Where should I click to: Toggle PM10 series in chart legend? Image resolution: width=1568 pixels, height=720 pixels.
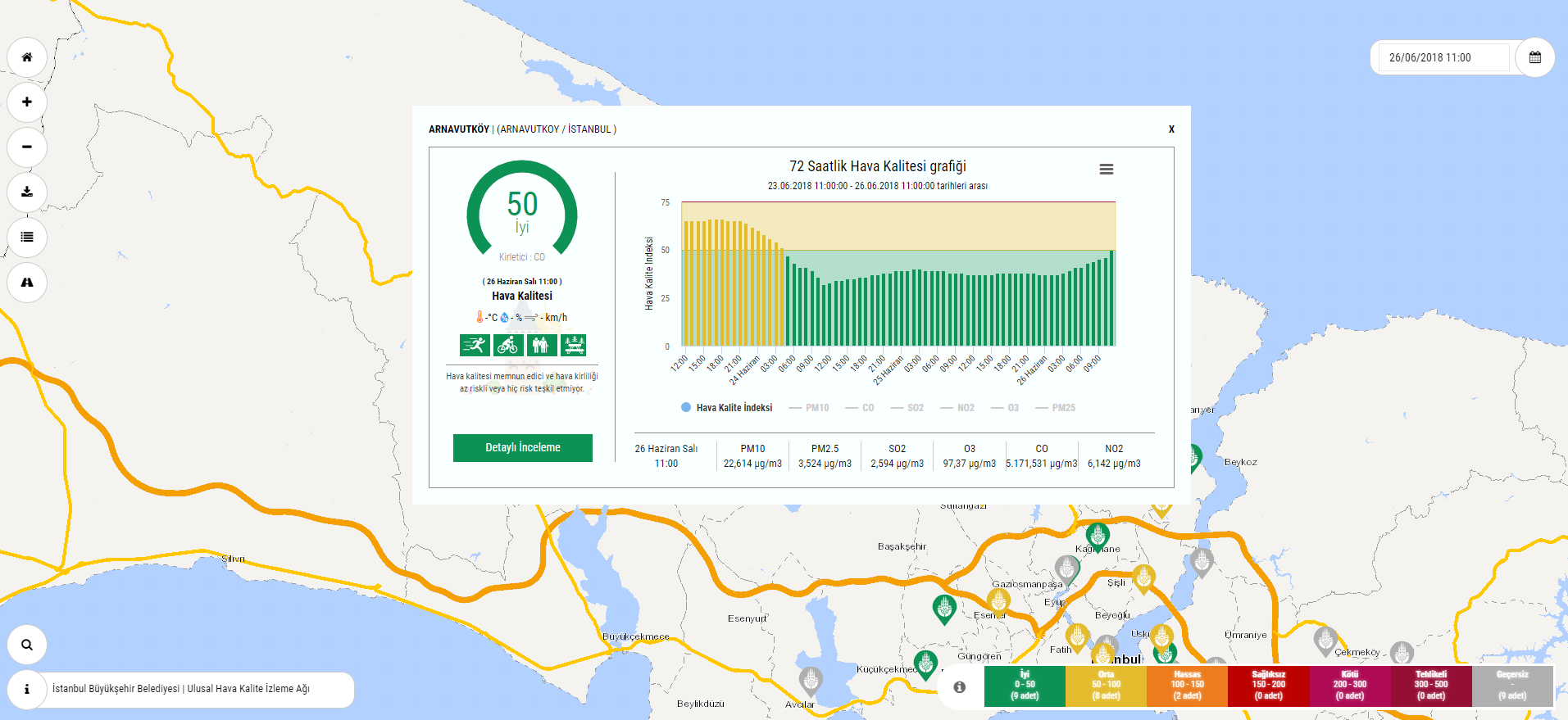(809, 408)
